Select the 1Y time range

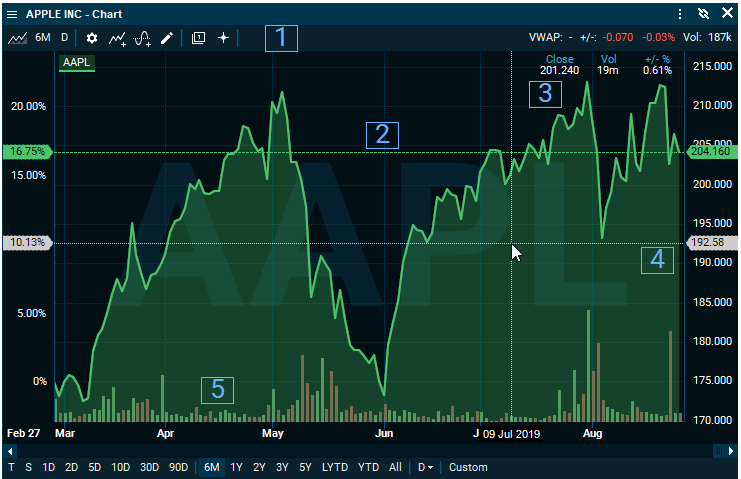[x=236, y=467]
